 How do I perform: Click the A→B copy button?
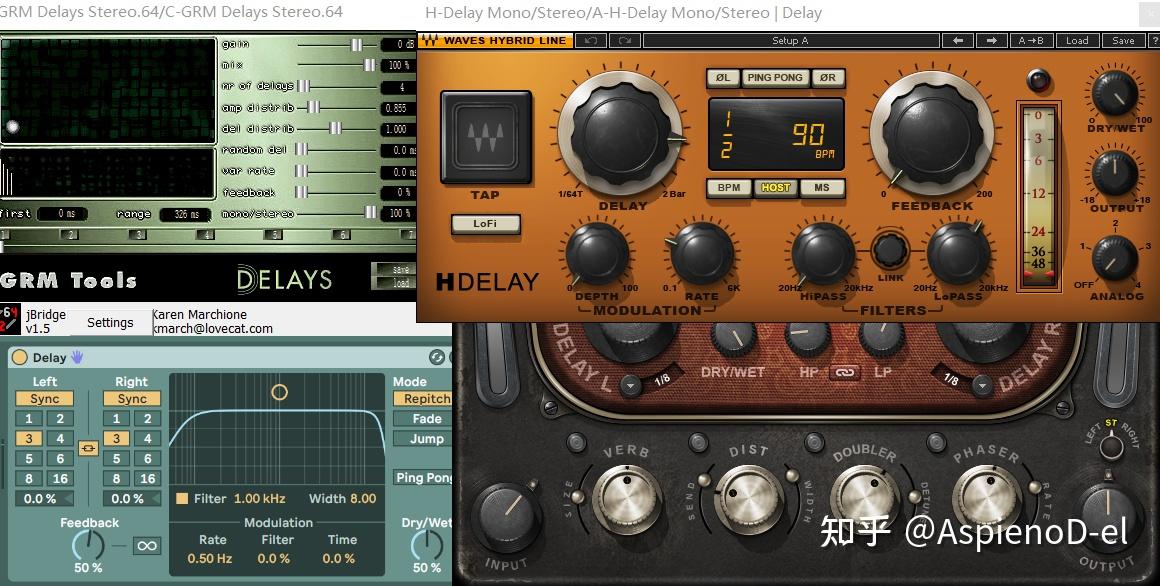coord(1031,41)
